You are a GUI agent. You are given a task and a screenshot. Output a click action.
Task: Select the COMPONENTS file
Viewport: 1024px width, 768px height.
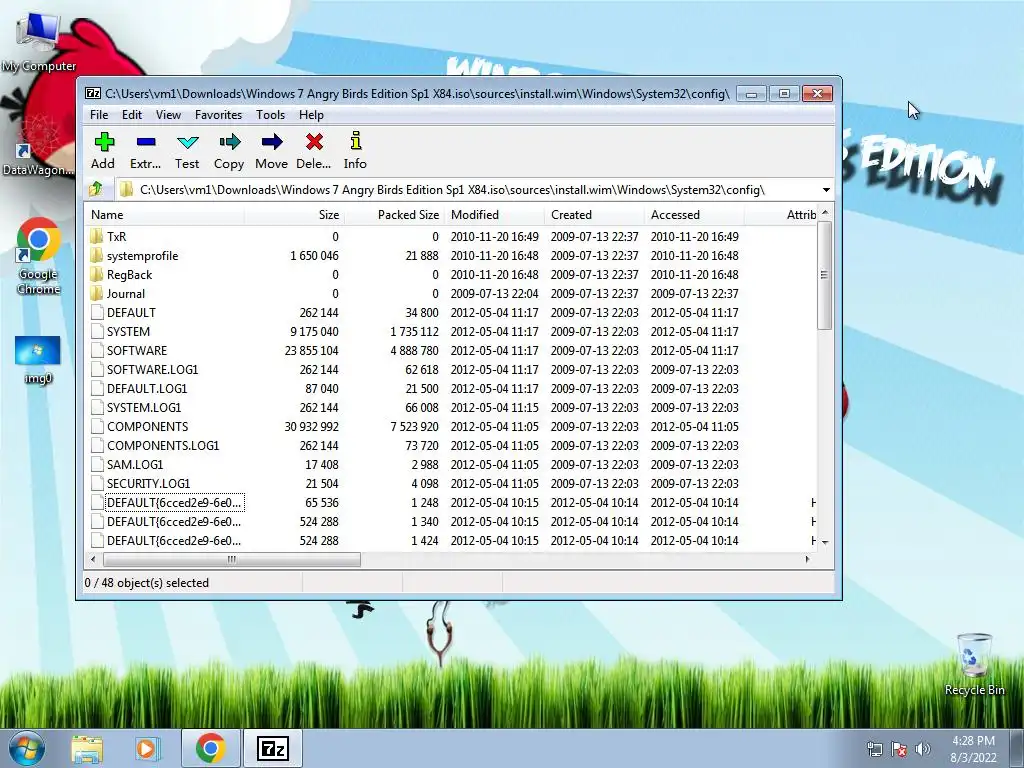[x=148, y=426]
